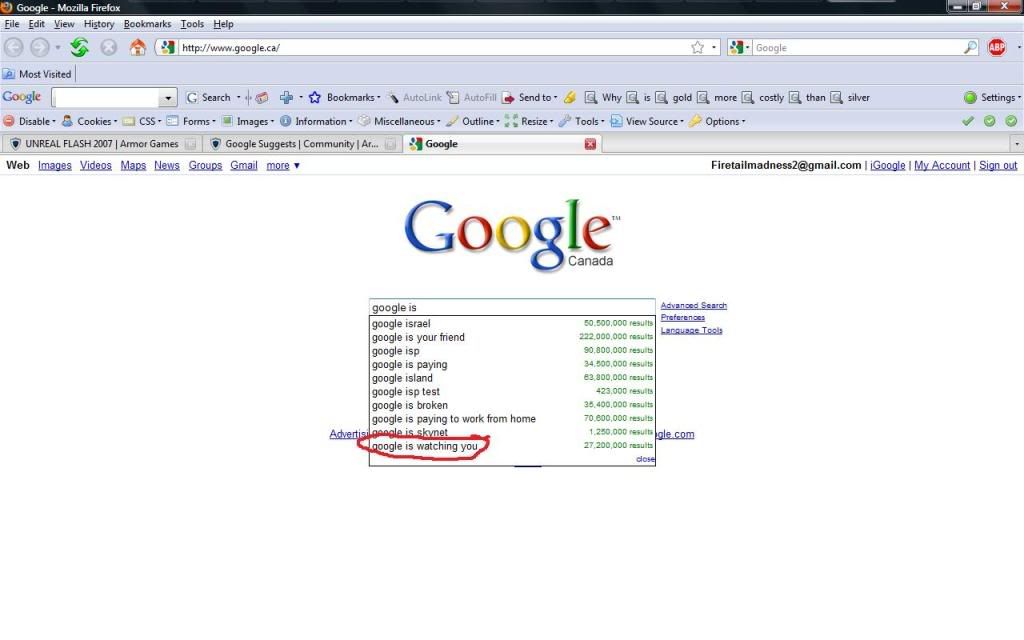The width and height of the screenshot is (1024, 640).
Task: Click the URL address bar
Action: pyautogui.click(x=434, y=48)
